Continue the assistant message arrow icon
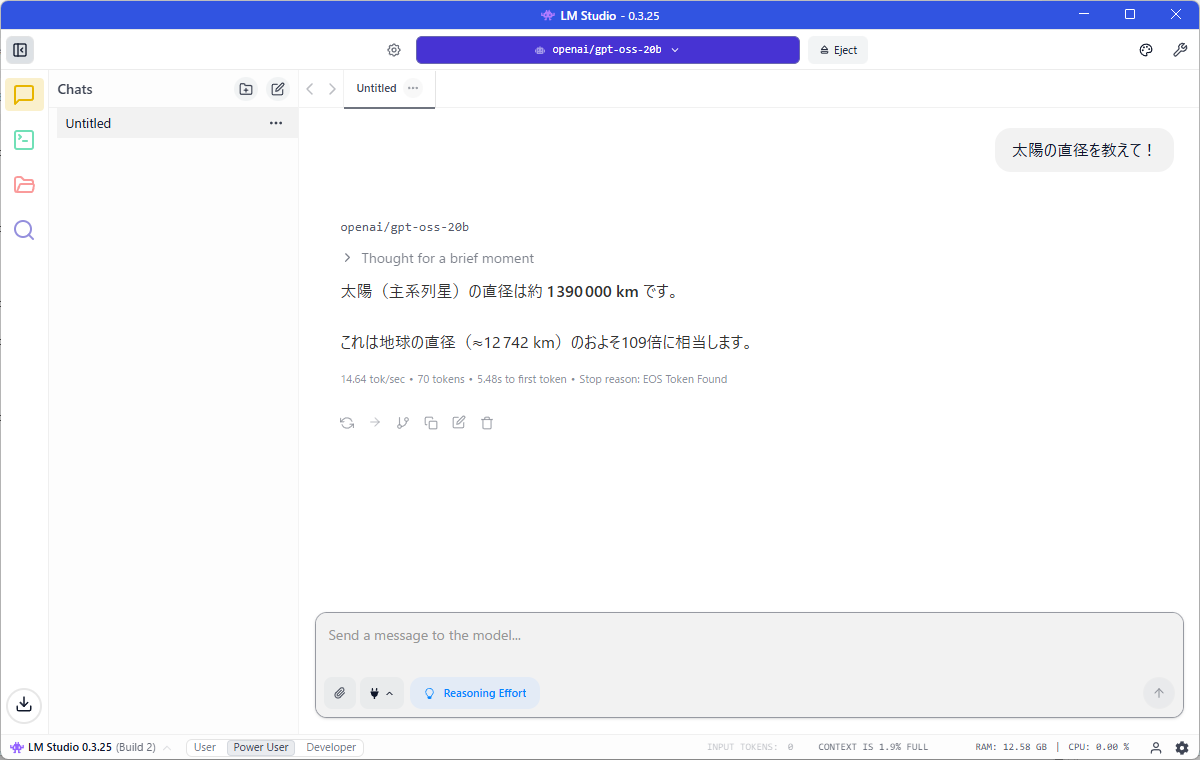Image resolution: width=1200 pixels, height=760 pixels. click(375, 423)
